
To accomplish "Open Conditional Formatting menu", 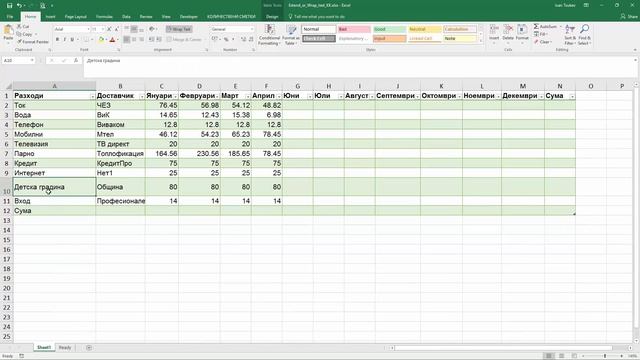I will 269,35.
